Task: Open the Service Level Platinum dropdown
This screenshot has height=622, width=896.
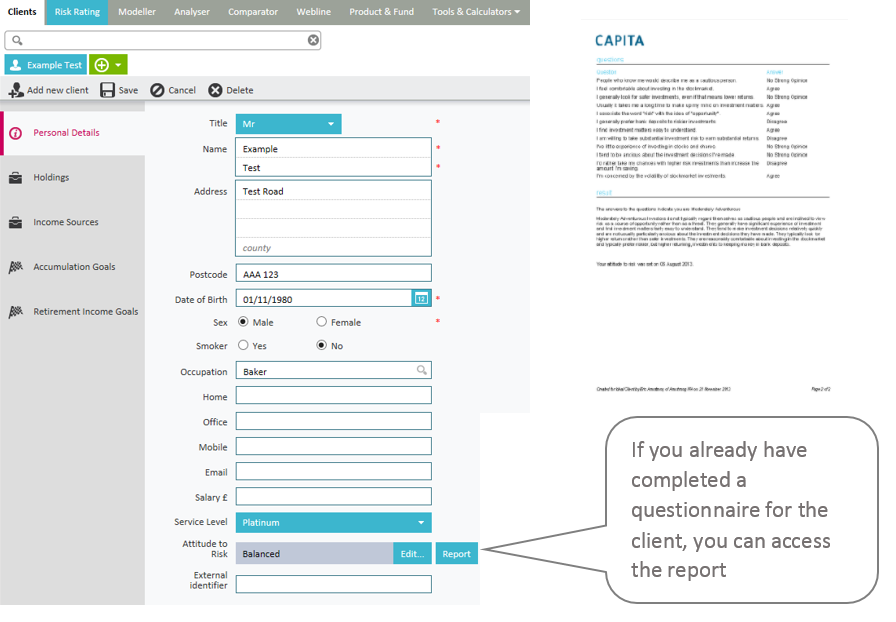Action: click(334, 523)
